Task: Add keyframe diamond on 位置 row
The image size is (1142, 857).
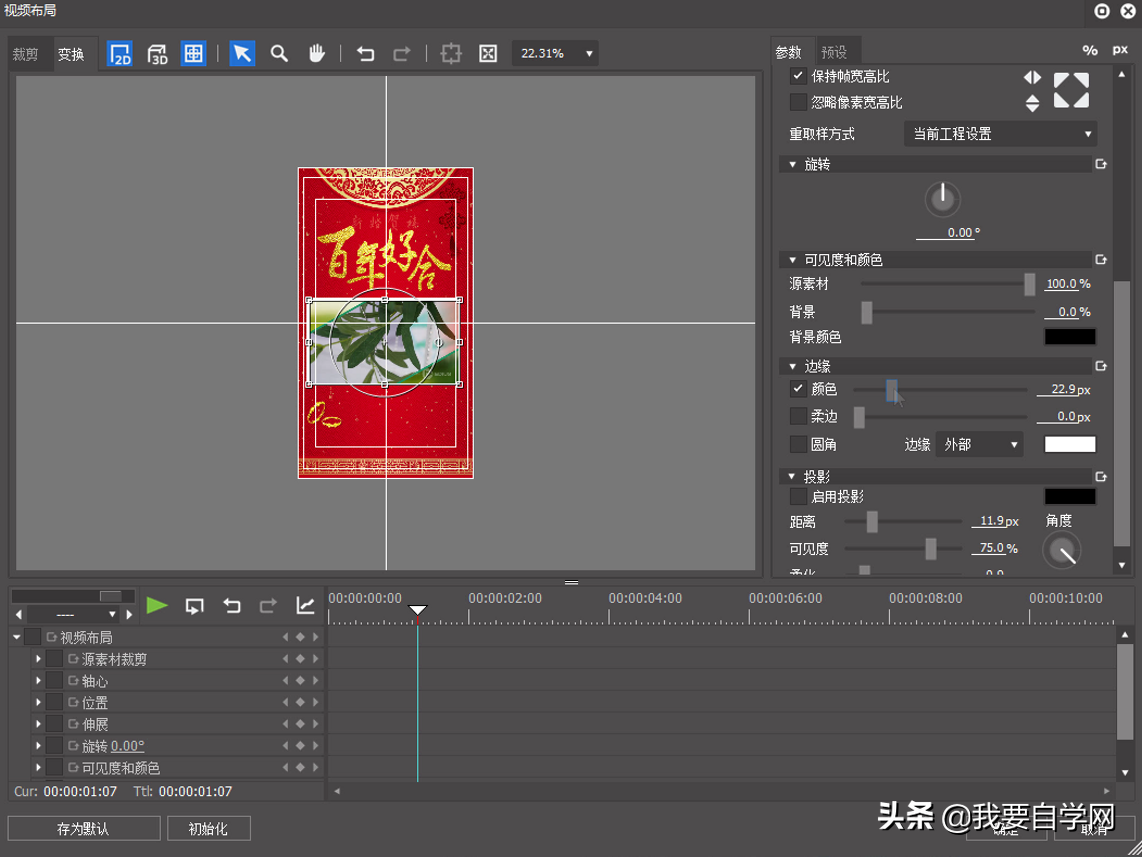Action: [300, 702]
